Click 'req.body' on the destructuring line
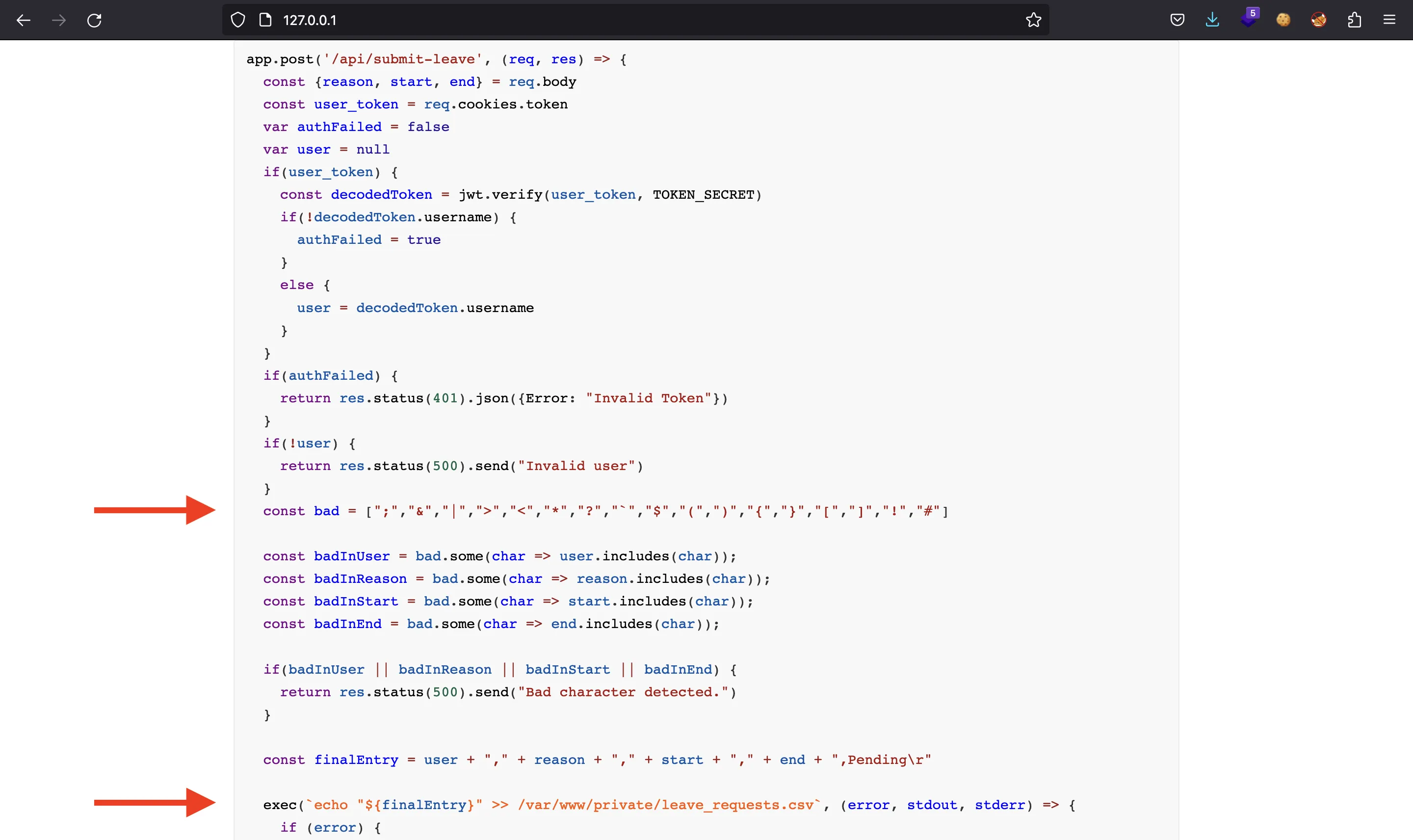 [x=542, y=82]
